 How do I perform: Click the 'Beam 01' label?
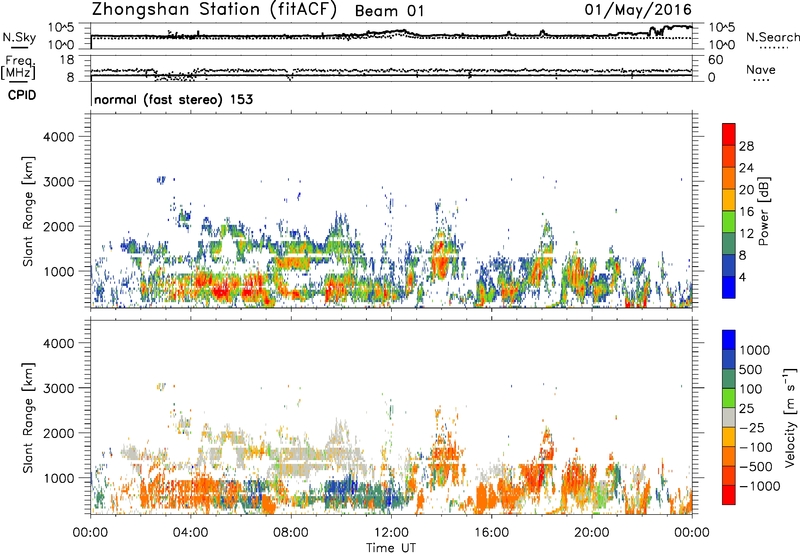(389, 11)
